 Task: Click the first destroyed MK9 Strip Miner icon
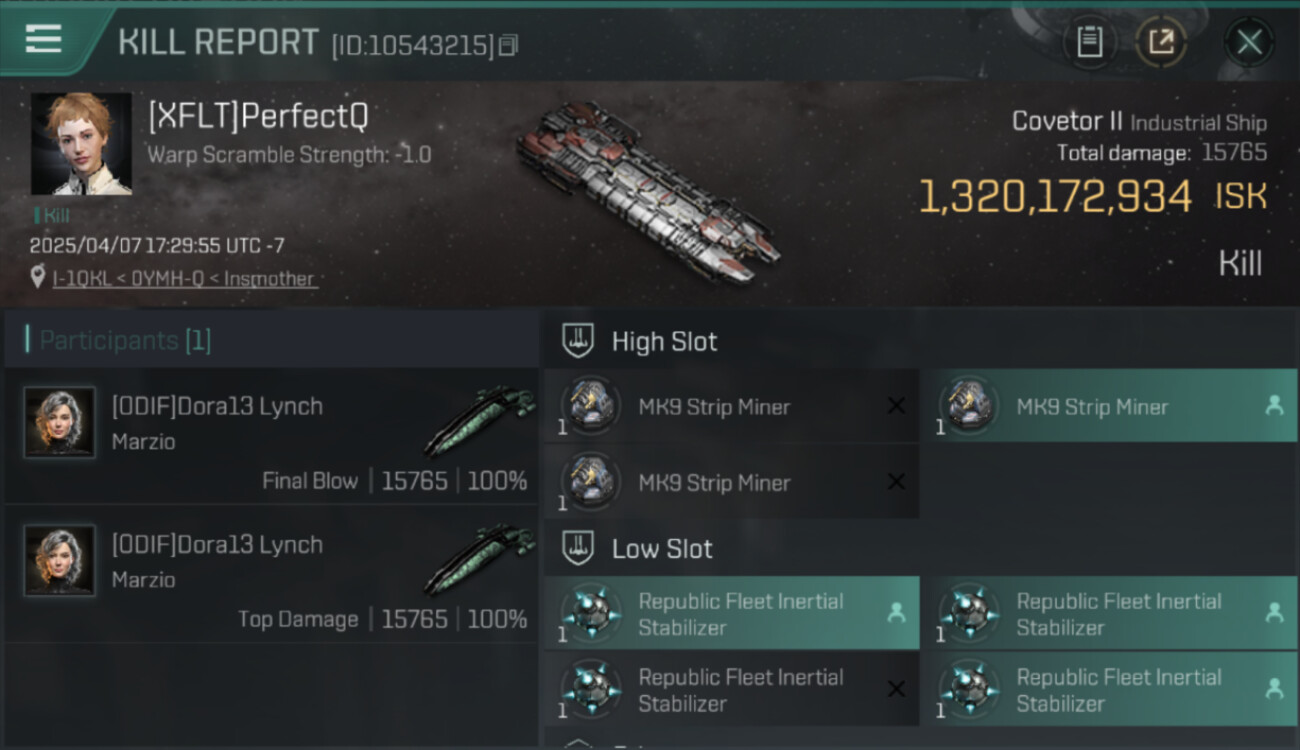pos(590,406)
